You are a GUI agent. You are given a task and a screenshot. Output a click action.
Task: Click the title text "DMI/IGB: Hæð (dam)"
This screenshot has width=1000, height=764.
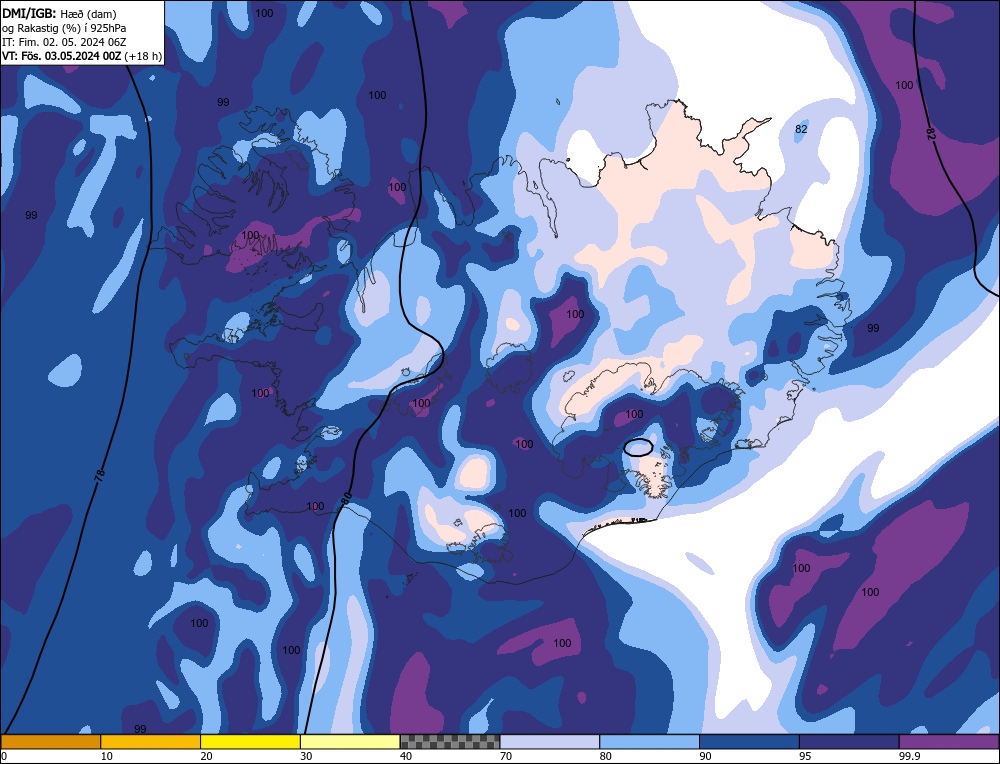click(59, 13)
